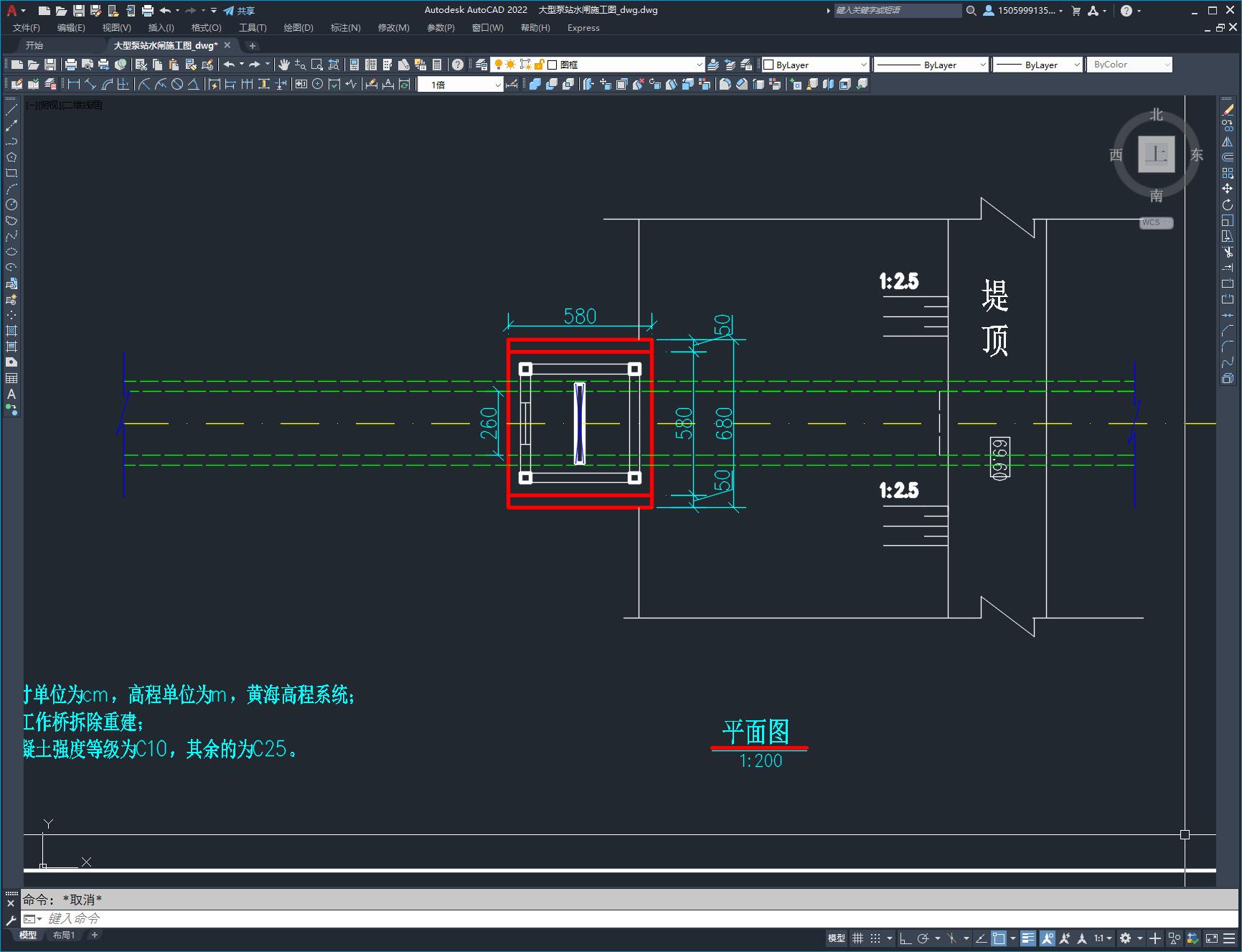The height and width of the screenshot is (952, 1242).
Task: Click the Undo arrow in the standard toolbar
Action: [x=229, y=65]
